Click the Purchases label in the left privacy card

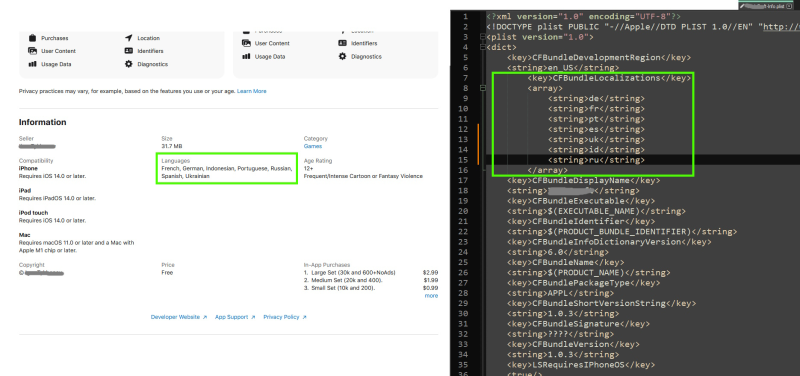tap(55, 38)
